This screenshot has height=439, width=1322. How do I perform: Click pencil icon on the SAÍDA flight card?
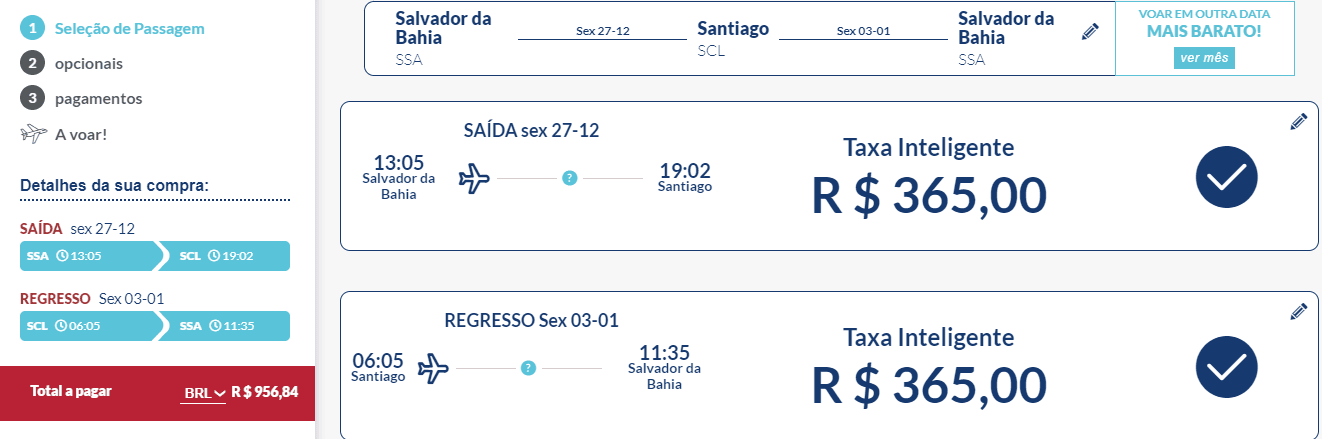(1298, 122)
